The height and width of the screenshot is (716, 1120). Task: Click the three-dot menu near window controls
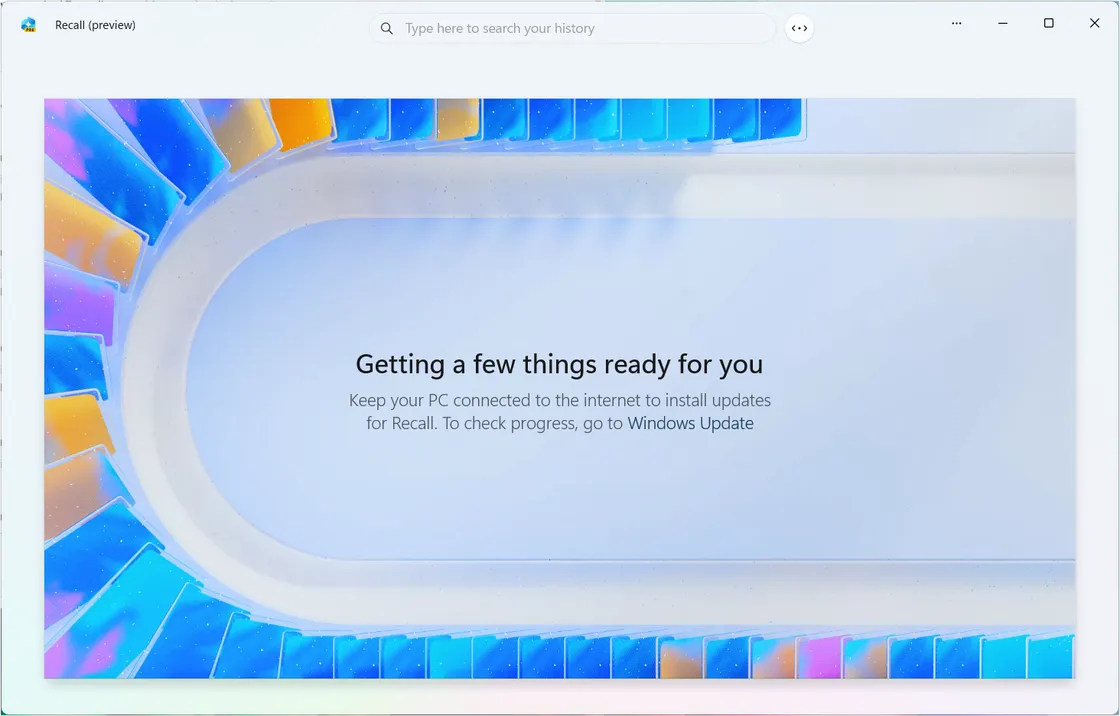[956, 23]
